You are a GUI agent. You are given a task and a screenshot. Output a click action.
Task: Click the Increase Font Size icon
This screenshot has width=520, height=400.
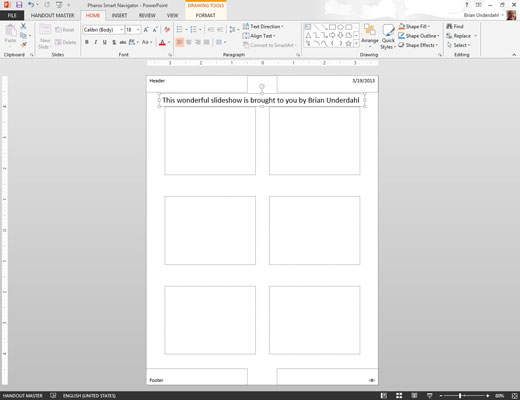pos(146,30)
